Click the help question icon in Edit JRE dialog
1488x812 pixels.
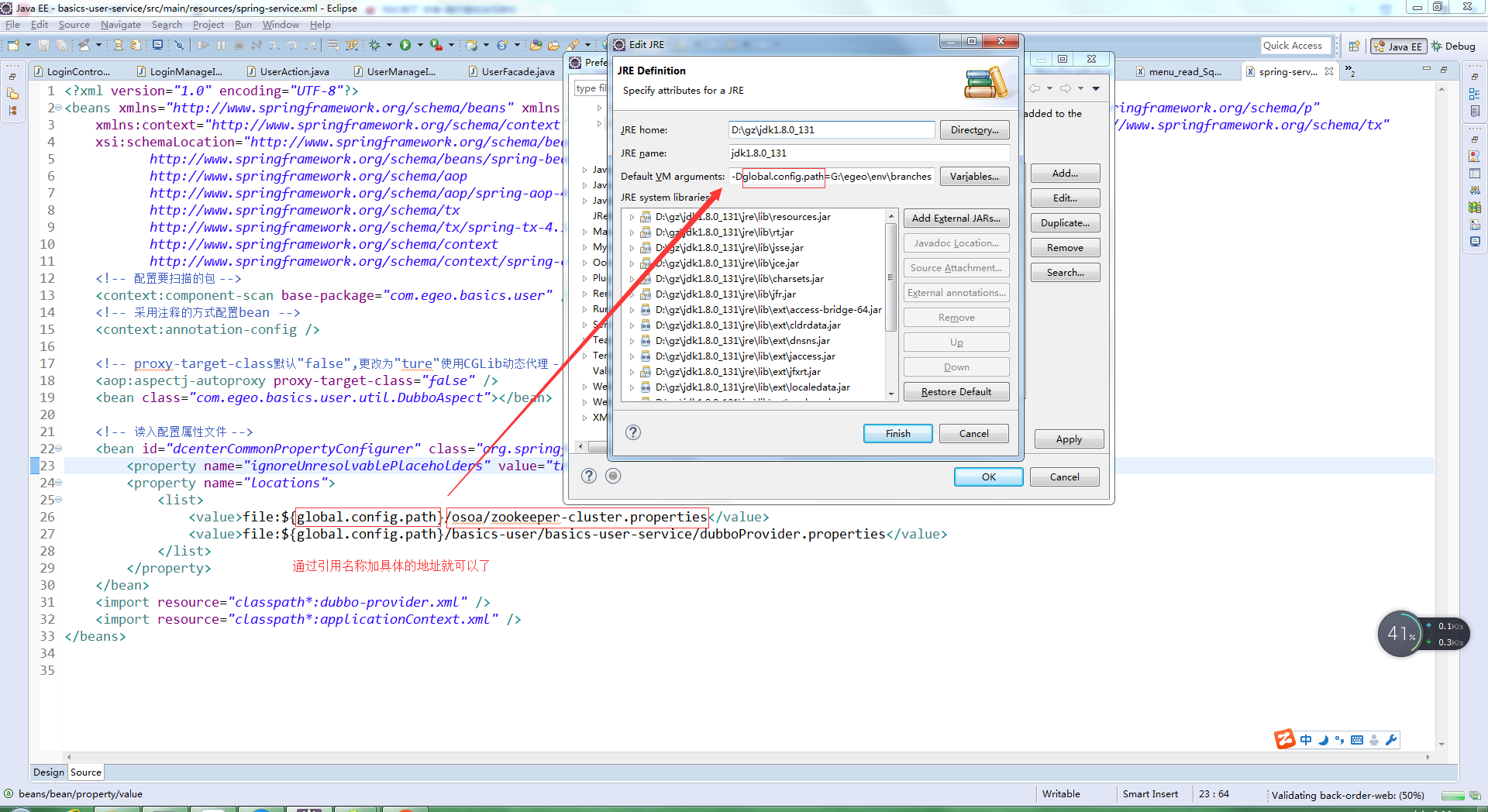tap(633, 432)
